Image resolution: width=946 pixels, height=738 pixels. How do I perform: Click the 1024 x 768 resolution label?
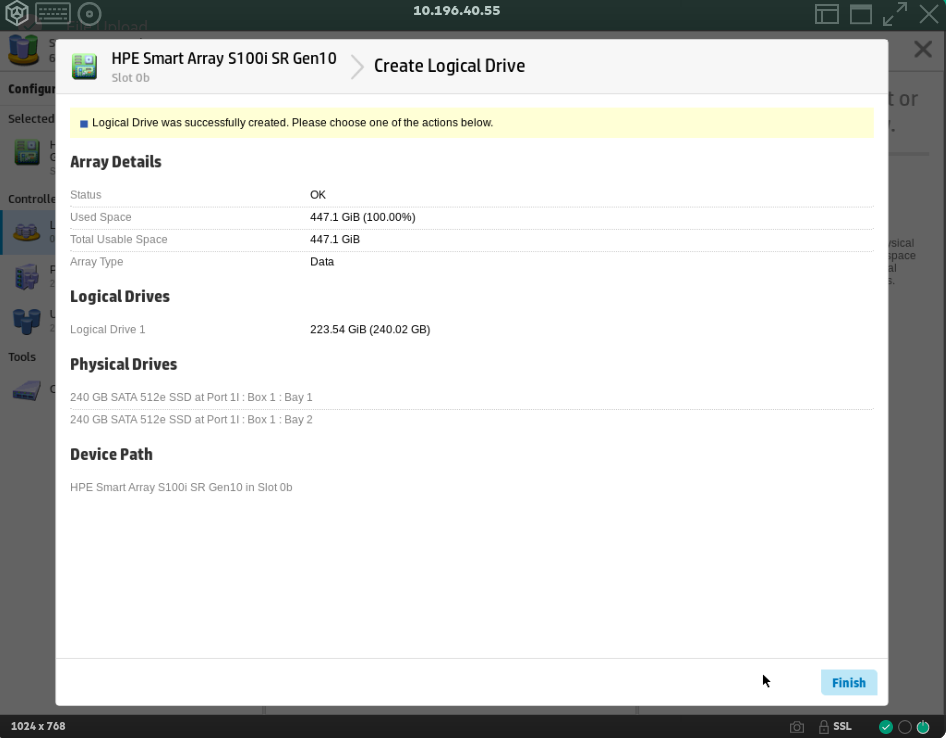click(38, 726)
